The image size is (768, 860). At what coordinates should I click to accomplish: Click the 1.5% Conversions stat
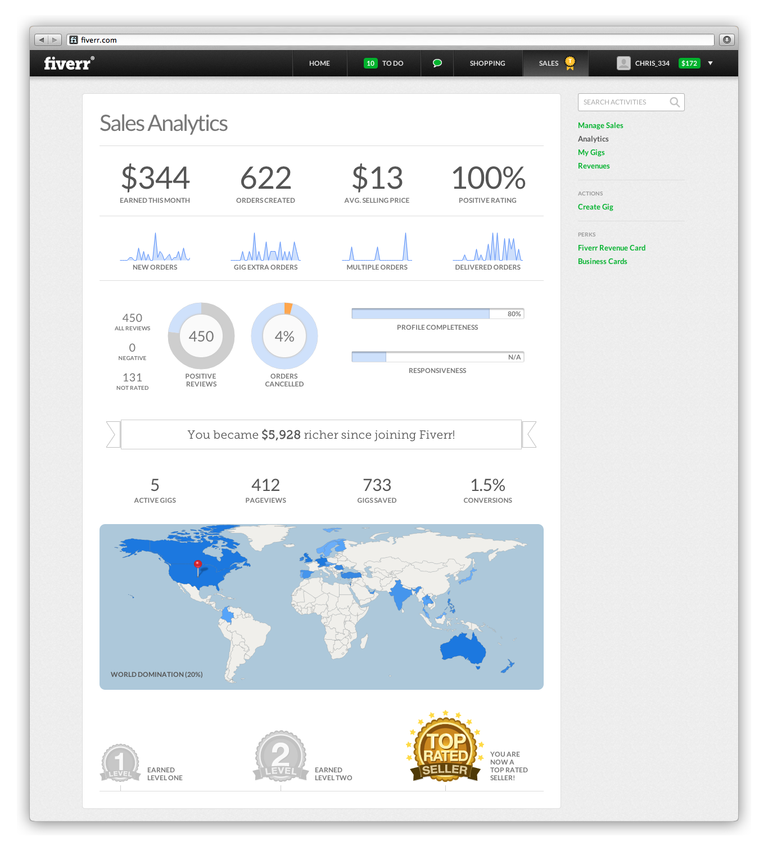point(488,490)
